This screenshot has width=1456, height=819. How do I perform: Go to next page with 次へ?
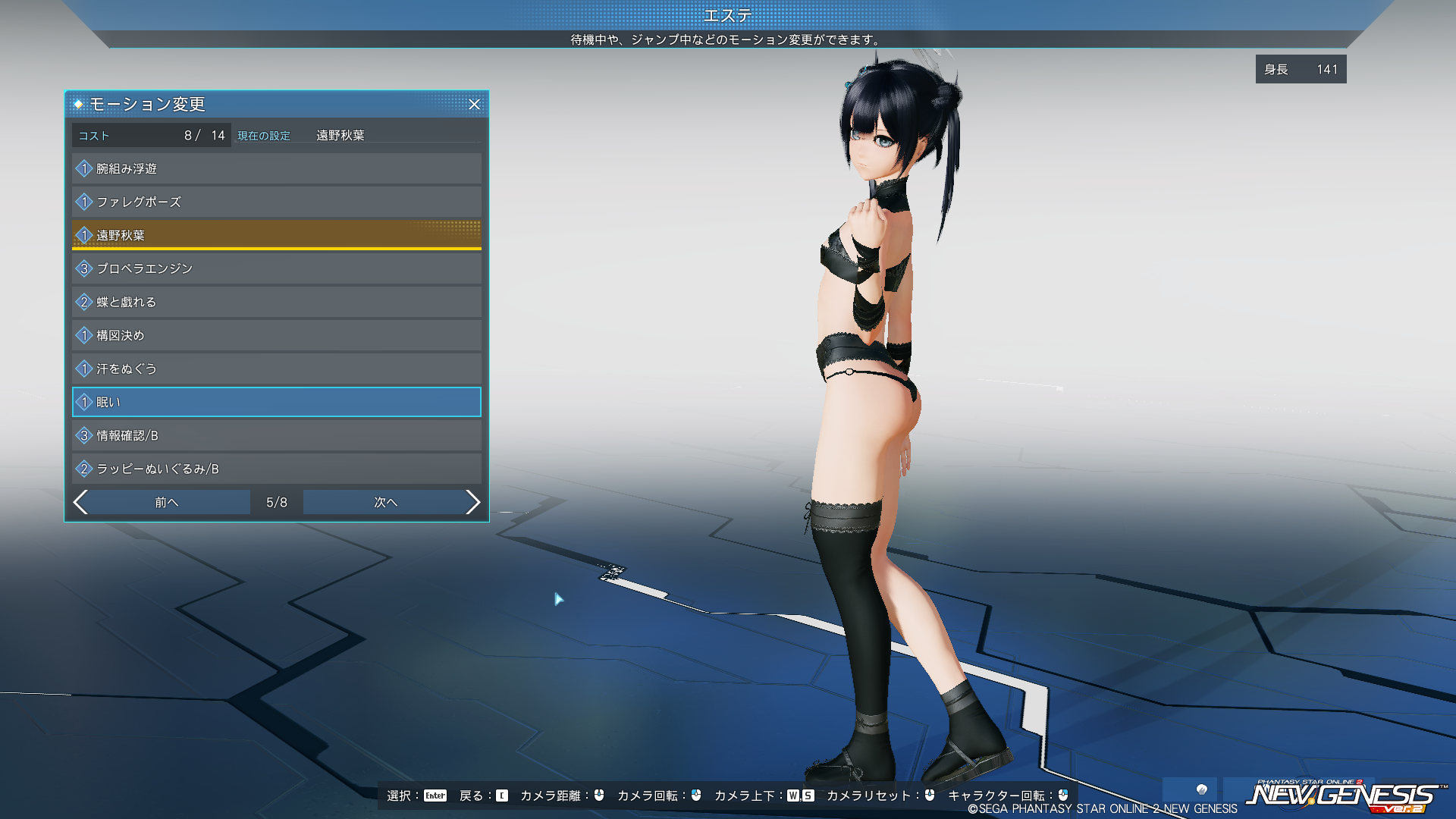[385, 502]
